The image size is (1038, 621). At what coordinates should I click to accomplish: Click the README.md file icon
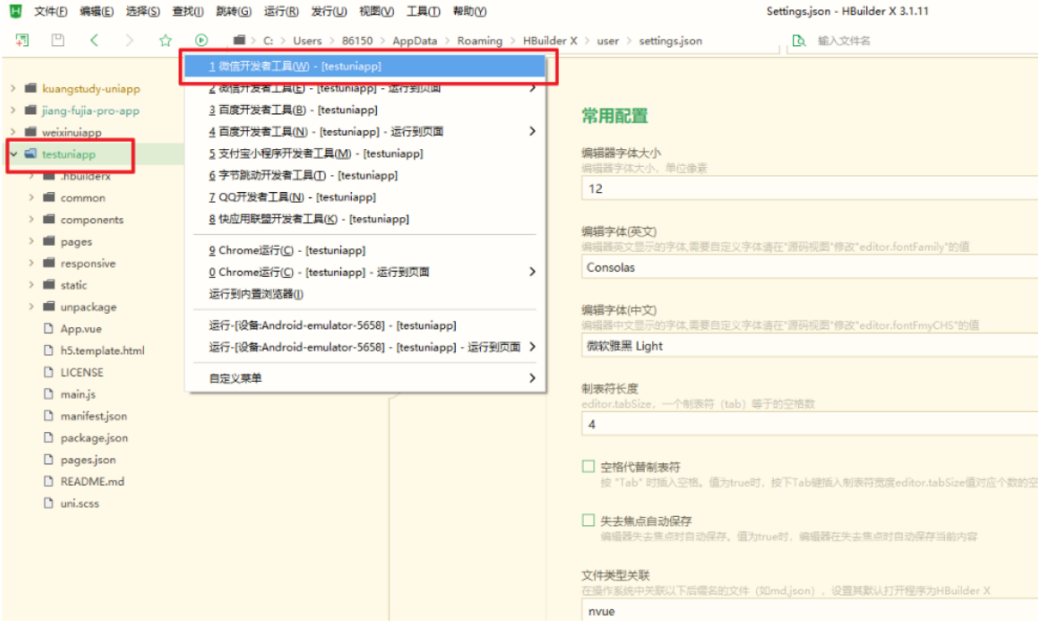pyautogui.click(x=48, y=481)
